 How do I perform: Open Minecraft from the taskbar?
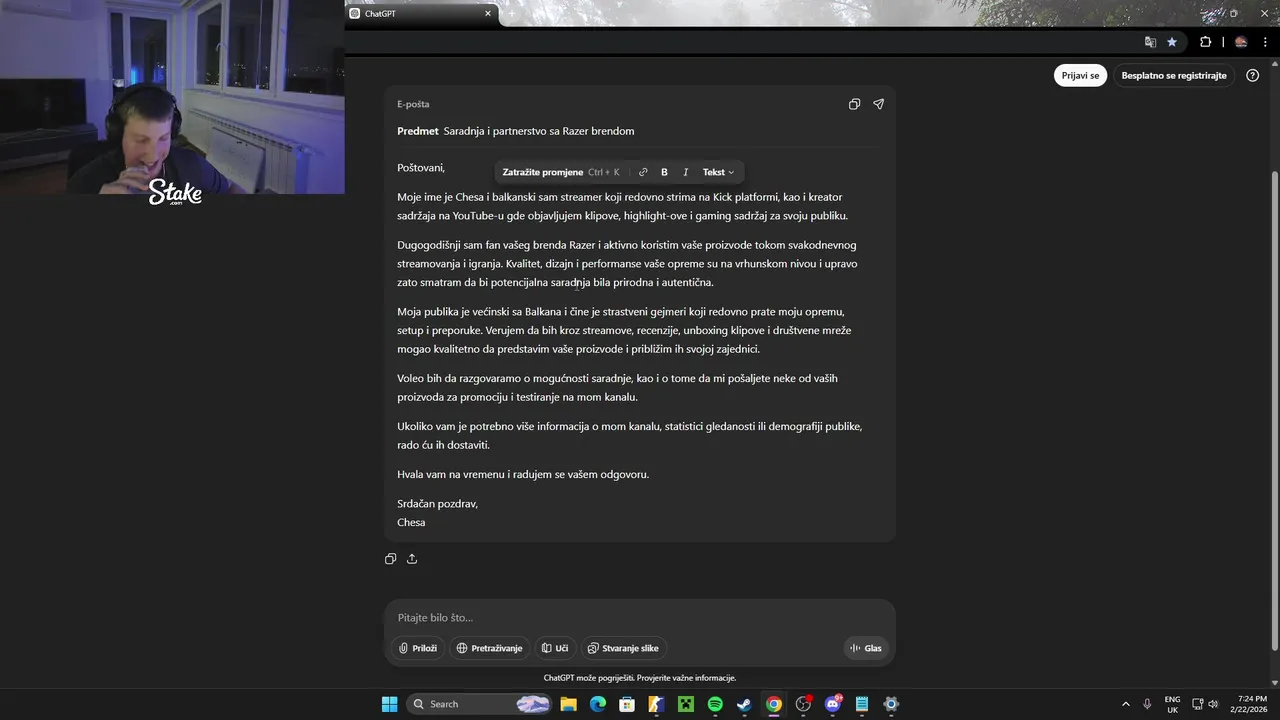pos(686,704)
